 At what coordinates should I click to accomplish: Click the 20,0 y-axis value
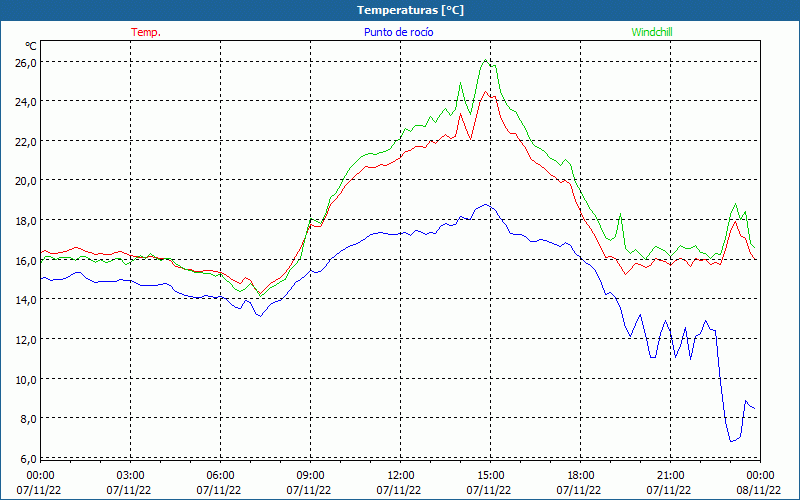26,181
